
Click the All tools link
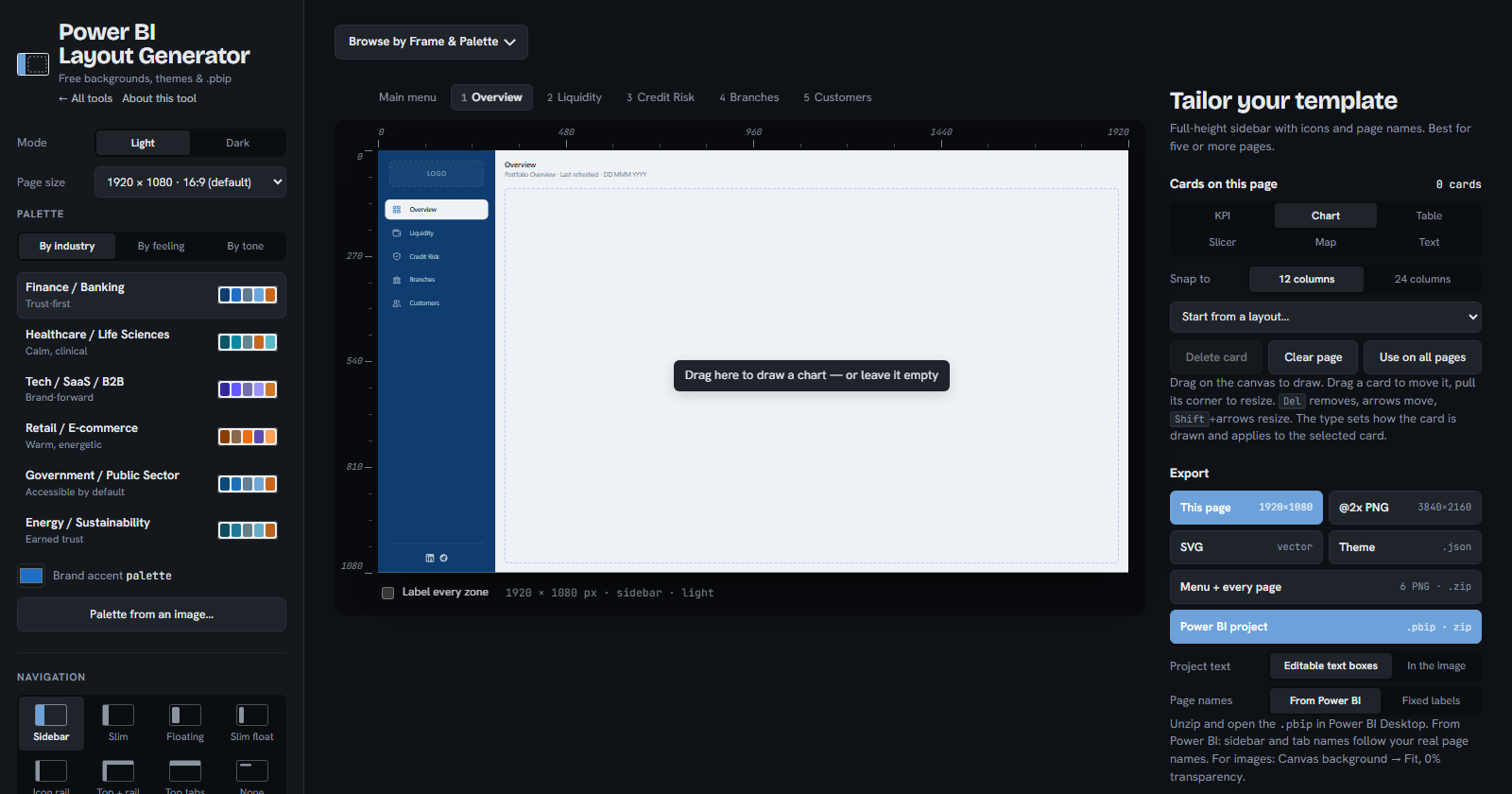tap(86, 98)
